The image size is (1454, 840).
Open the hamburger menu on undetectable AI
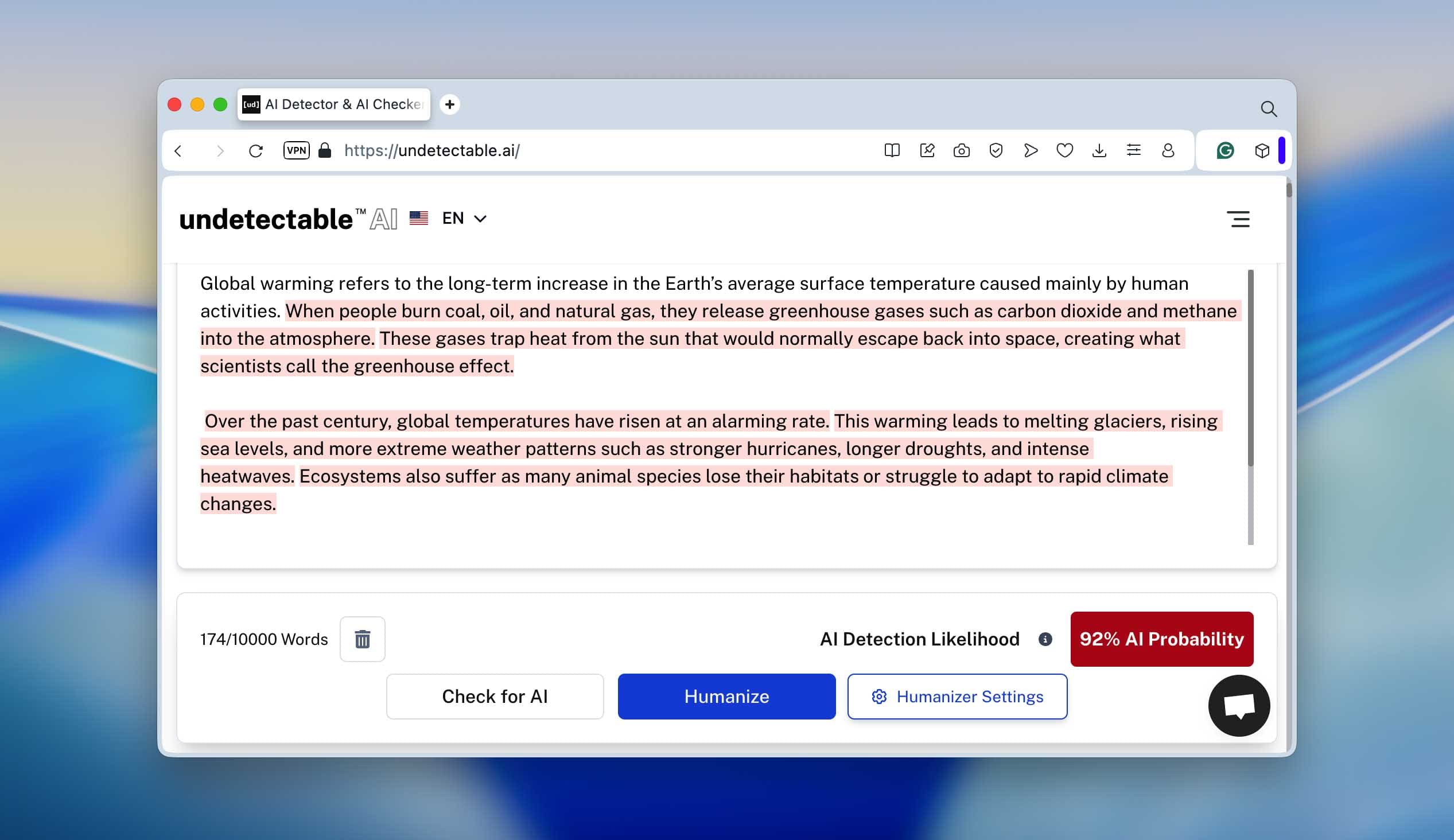coord(1238,219)
